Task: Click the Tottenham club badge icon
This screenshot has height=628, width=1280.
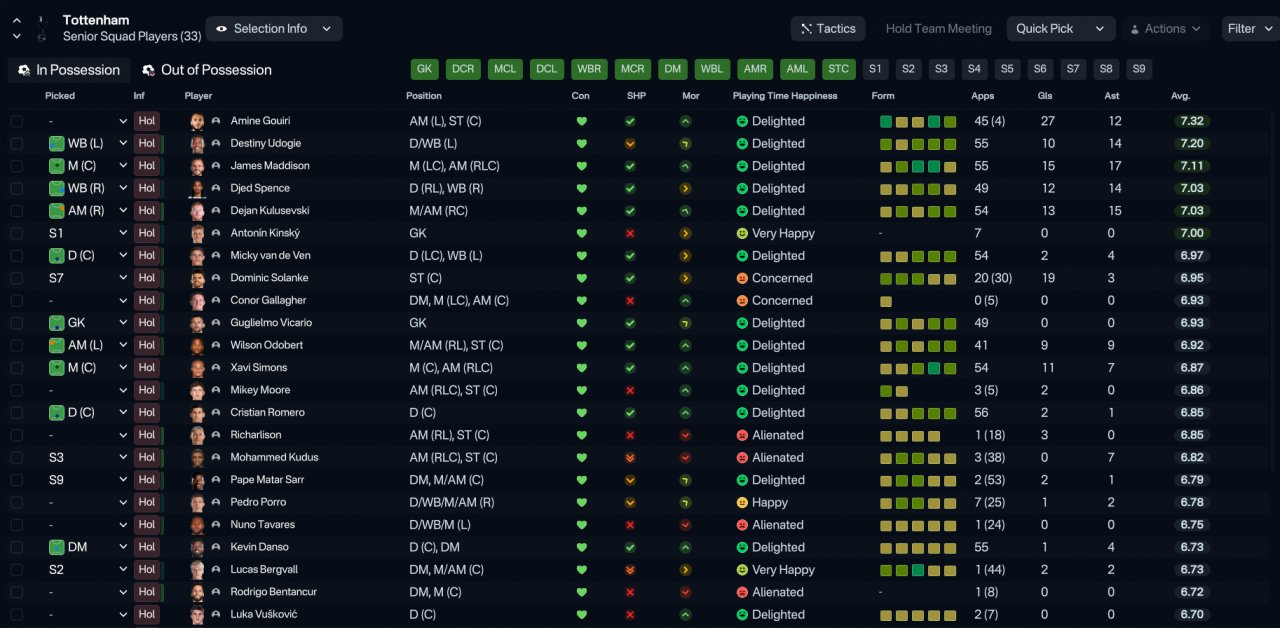Action: point(41,28)
